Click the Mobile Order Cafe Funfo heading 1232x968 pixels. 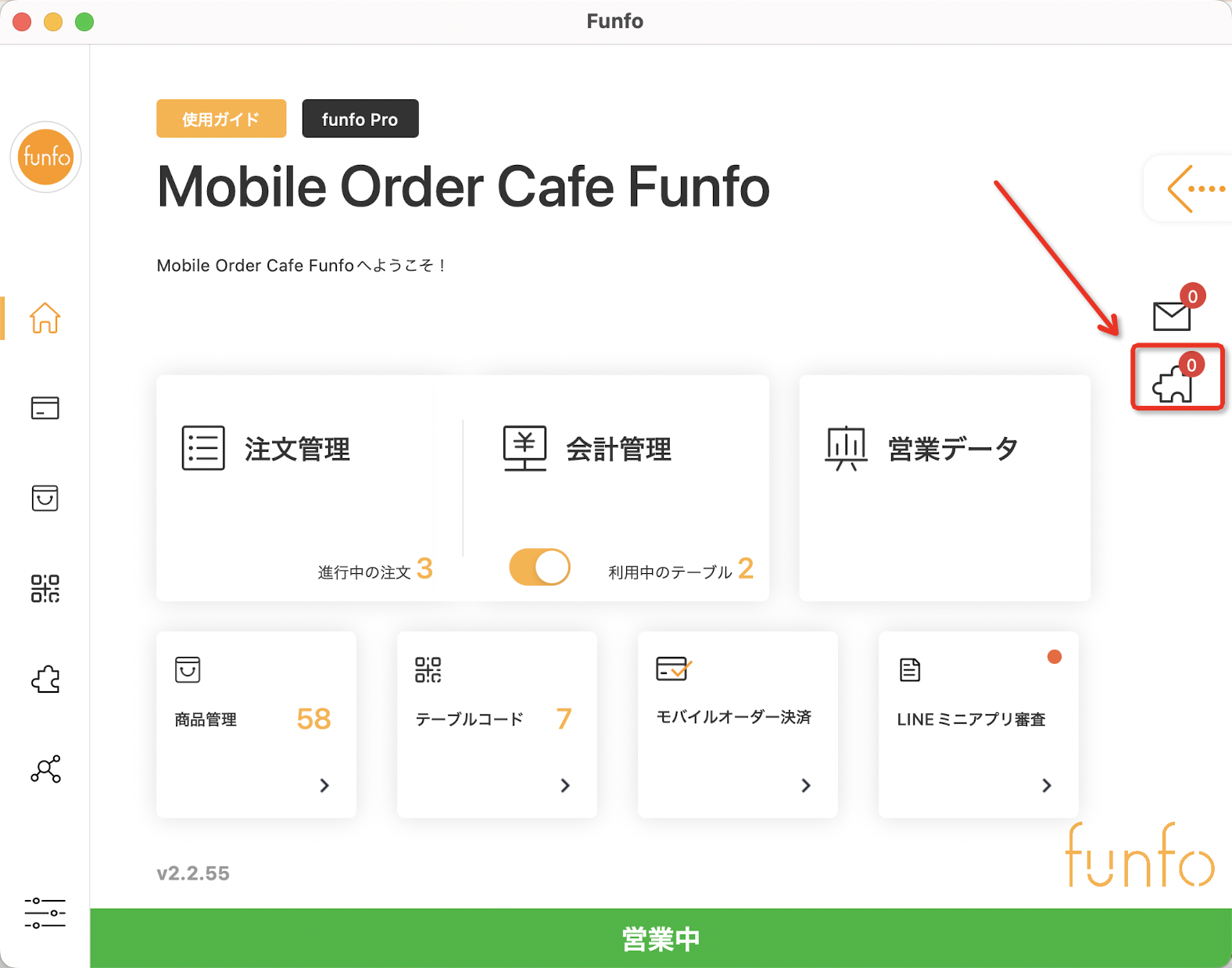(464, 188)
